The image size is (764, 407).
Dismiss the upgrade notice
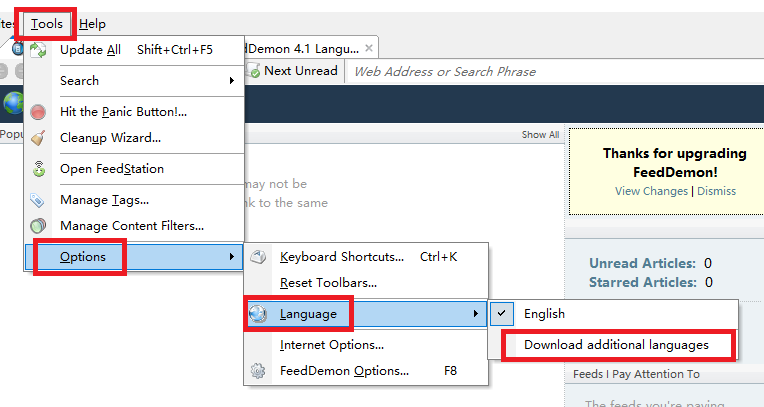716,191
